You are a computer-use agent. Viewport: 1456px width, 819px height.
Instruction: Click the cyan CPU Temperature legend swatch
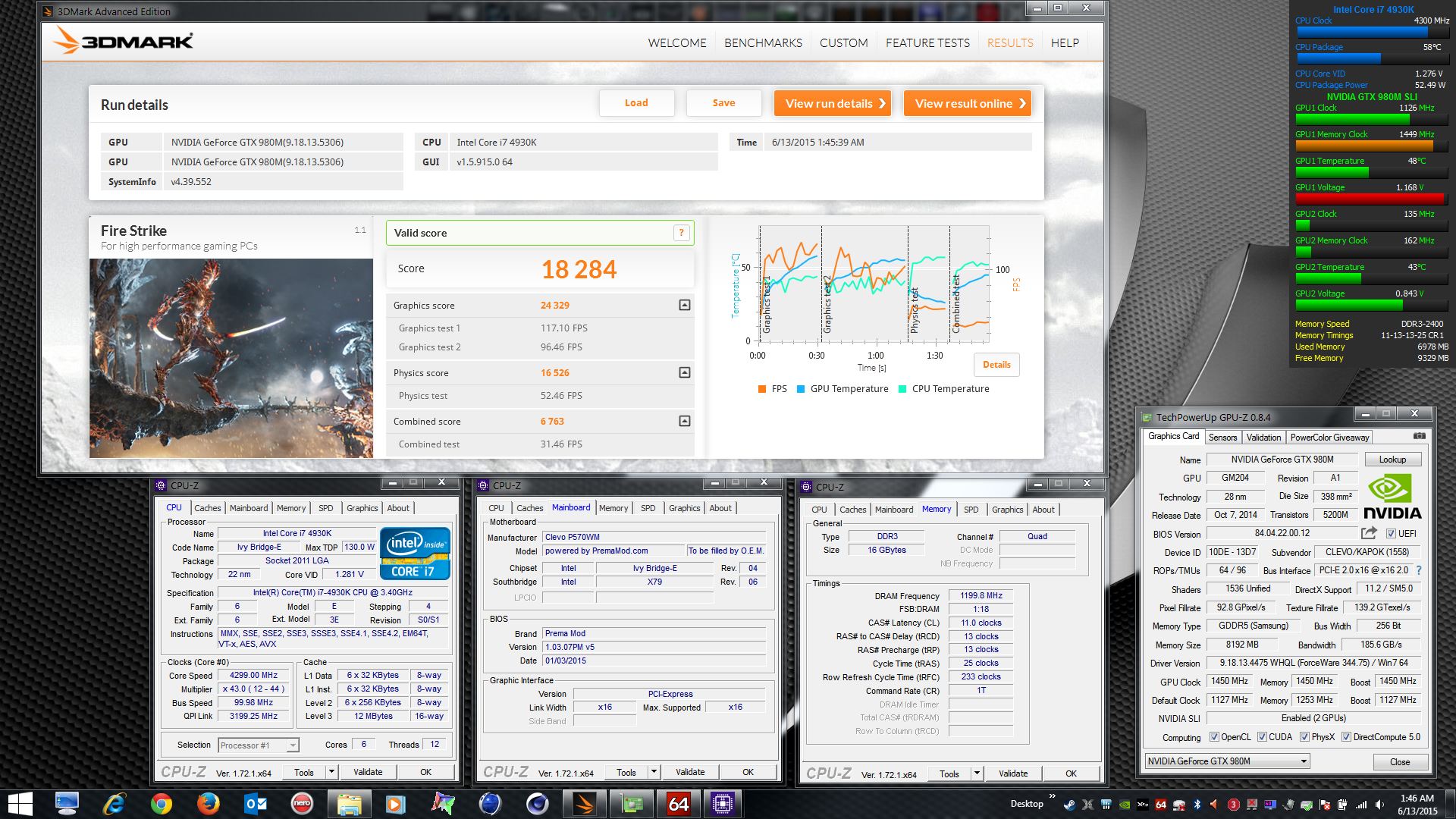point(902,389)
